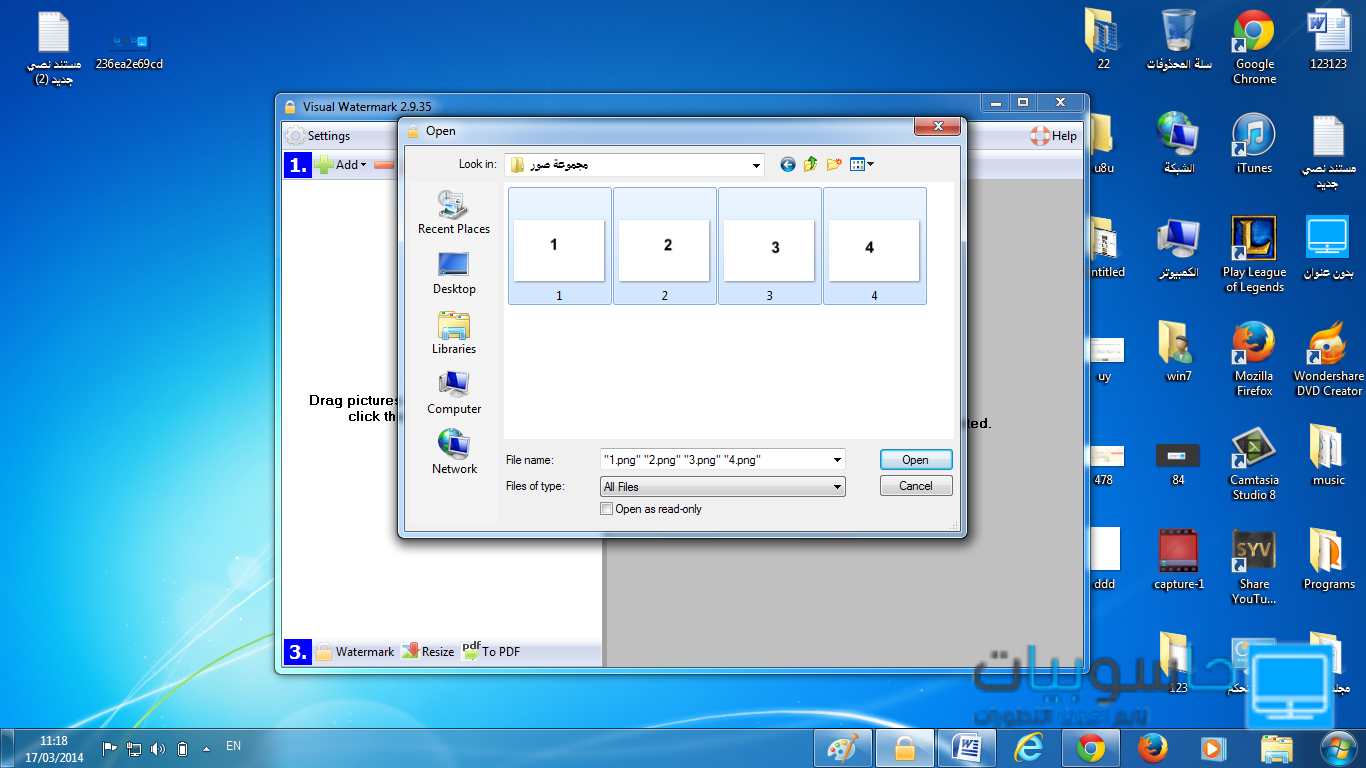Open Wondershare DVD Creator shortcut
This screenshot has width=1366, height=768.
(1329, 359)
